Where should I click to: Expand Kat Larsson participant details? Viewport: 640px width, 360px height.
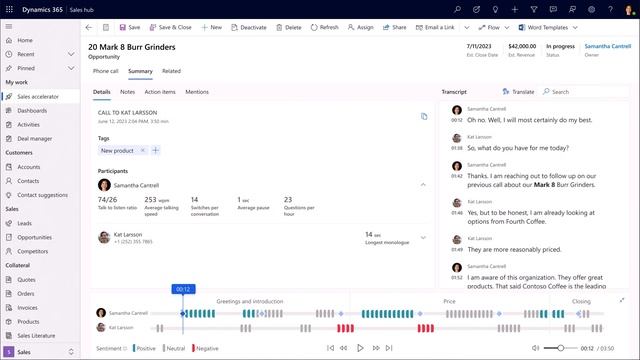[x=423, y=238]
